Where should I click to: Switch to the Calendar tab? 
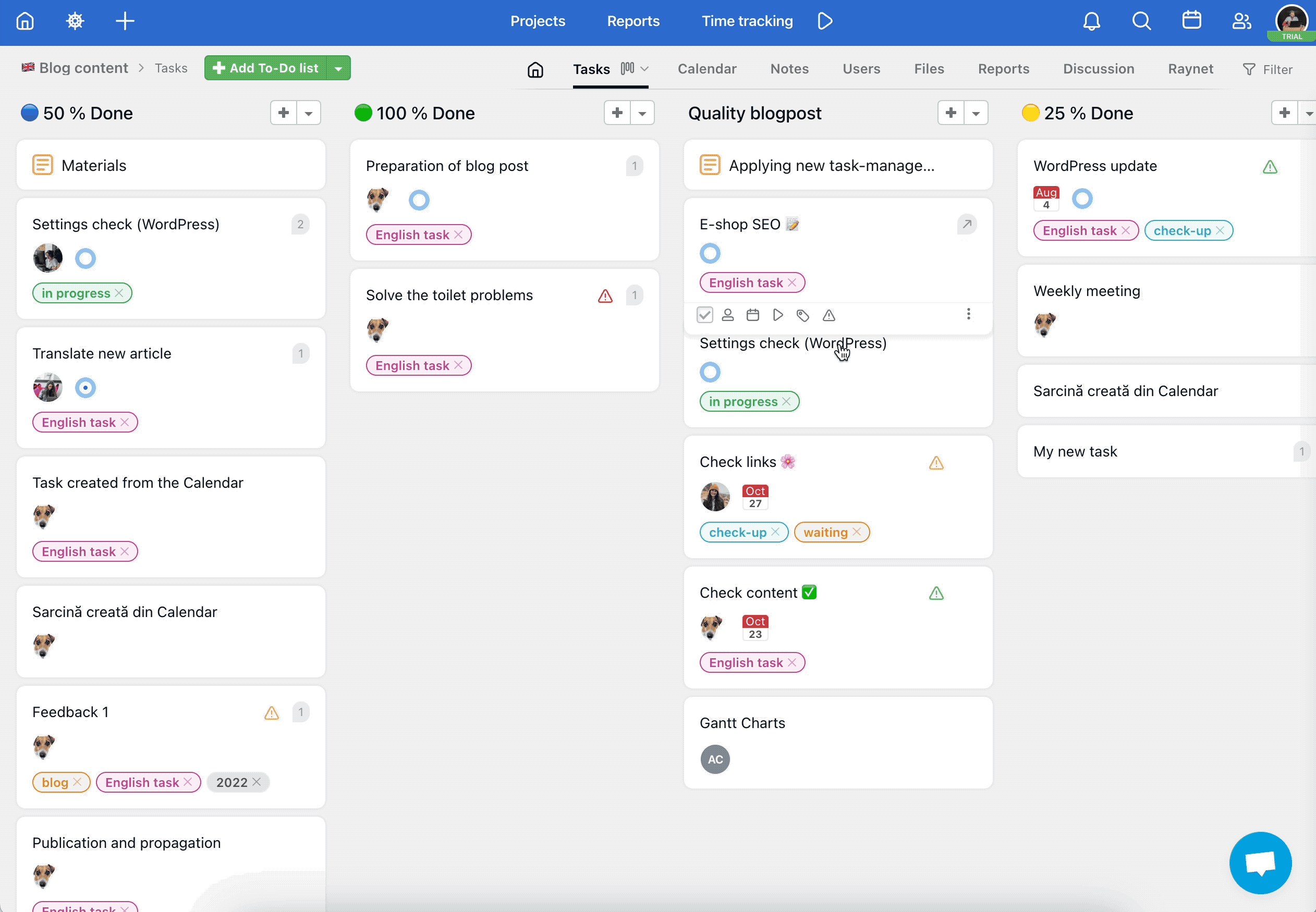(x=707, y=68)
